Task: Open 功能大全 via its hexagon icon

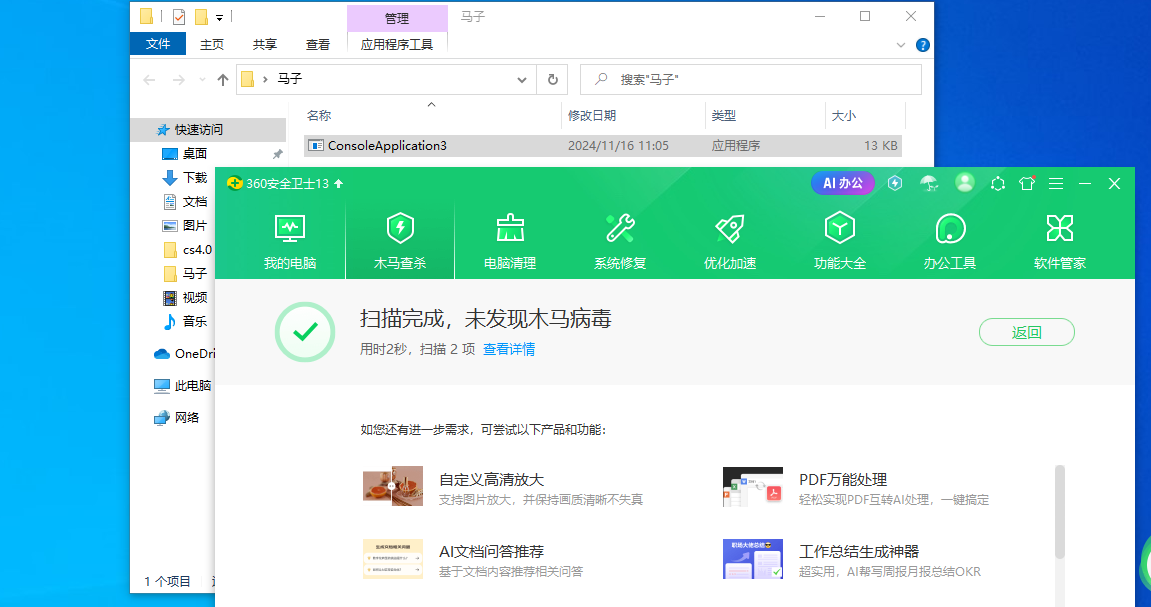Action: 839,228
